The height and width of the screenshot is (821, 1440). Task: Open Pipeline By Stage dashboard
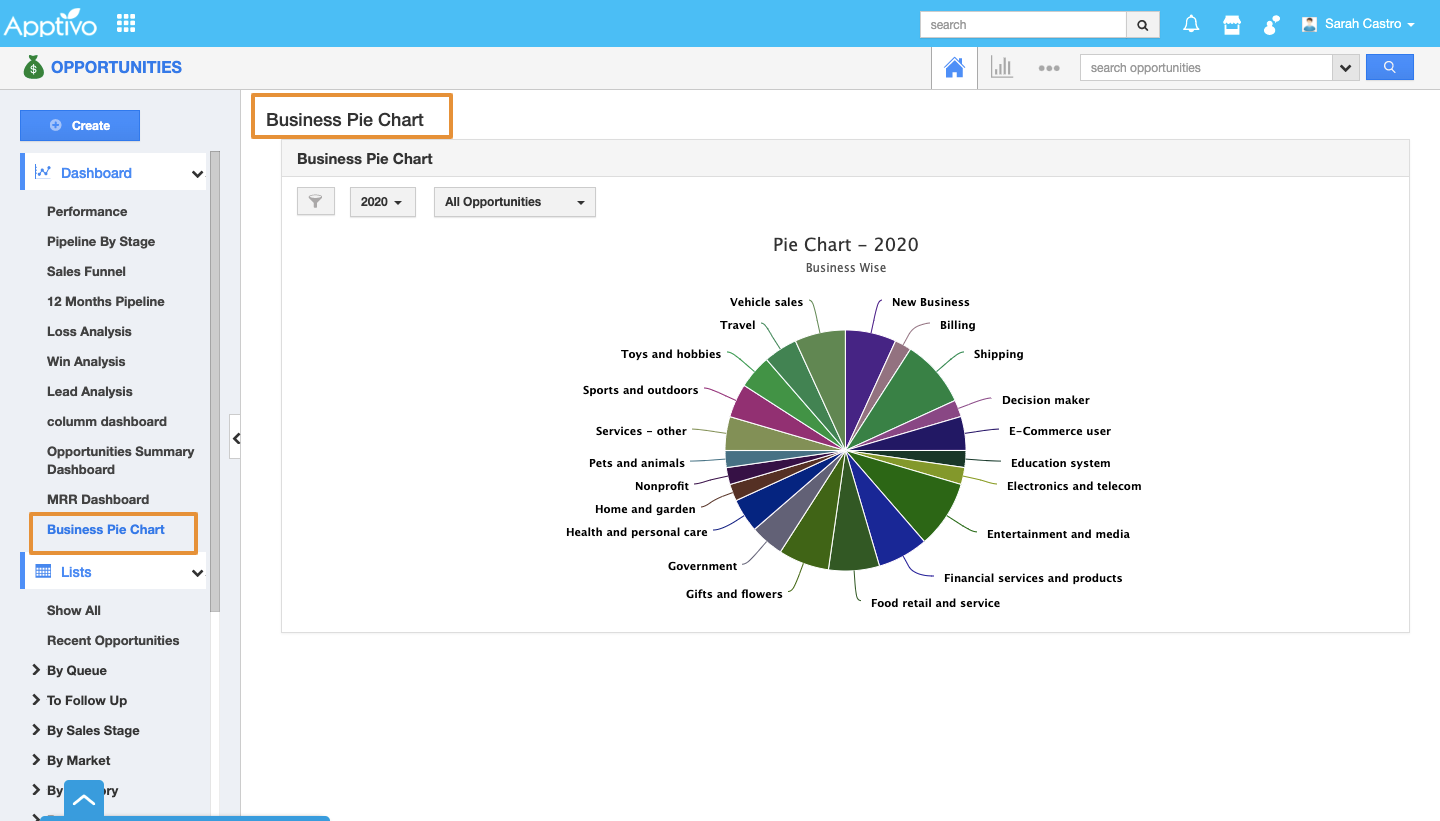(x=101, y=241)
